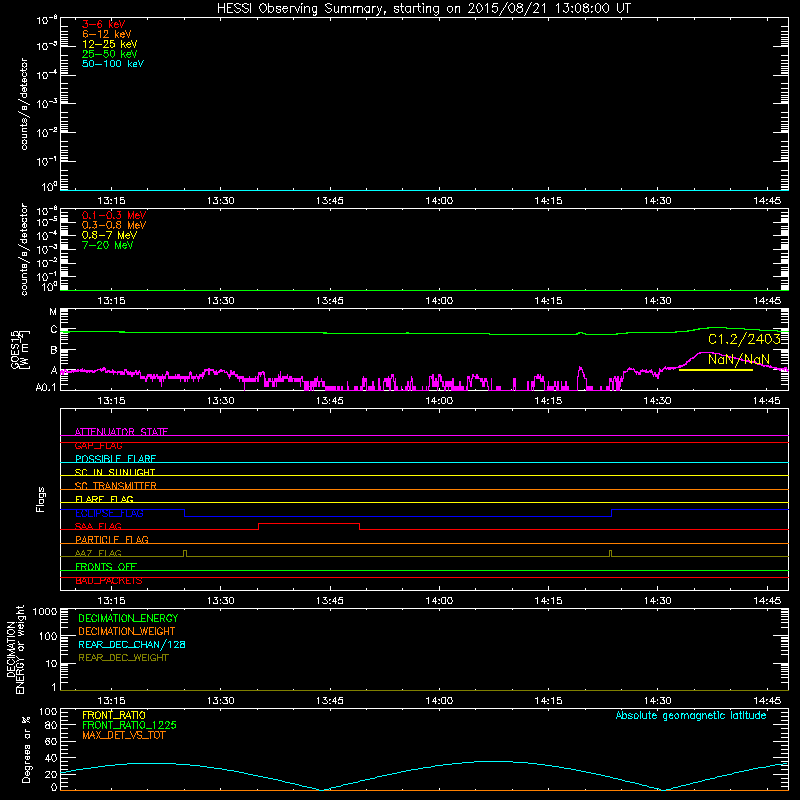Click the POSSIBLE_FLARE flag label

tap(115, 459)
